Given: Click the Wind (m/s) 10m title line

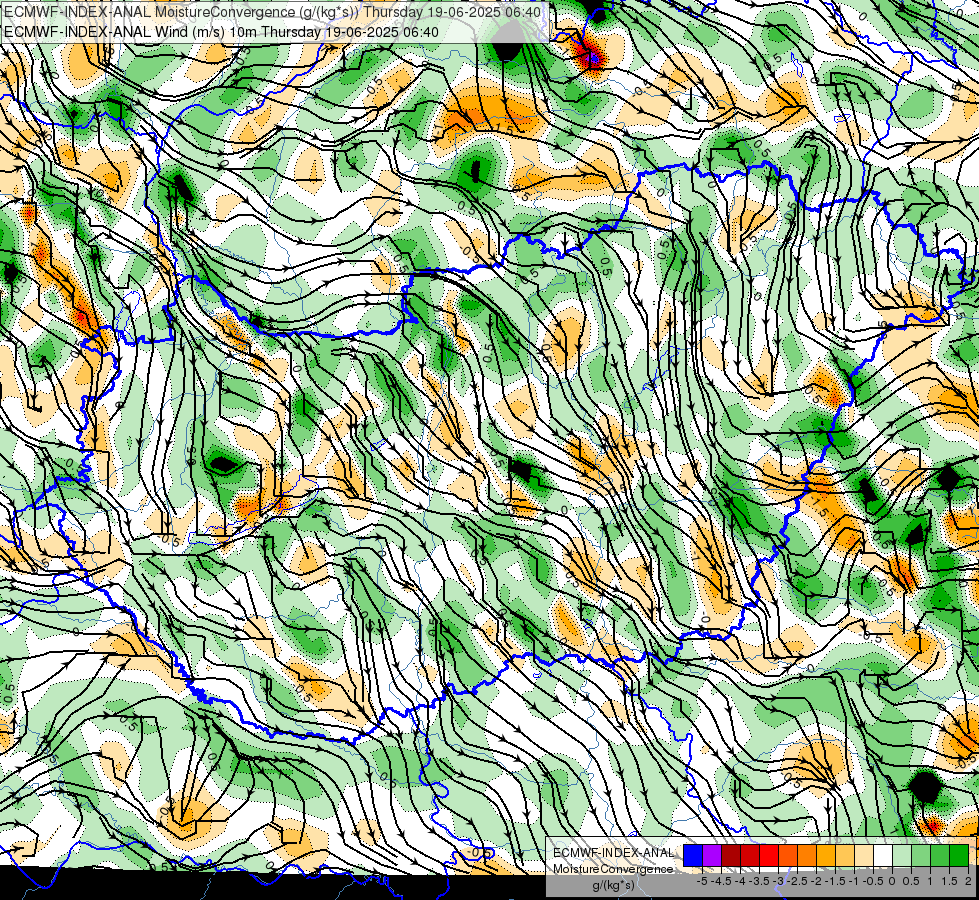Looking at the screenshot, I should 221,32.
